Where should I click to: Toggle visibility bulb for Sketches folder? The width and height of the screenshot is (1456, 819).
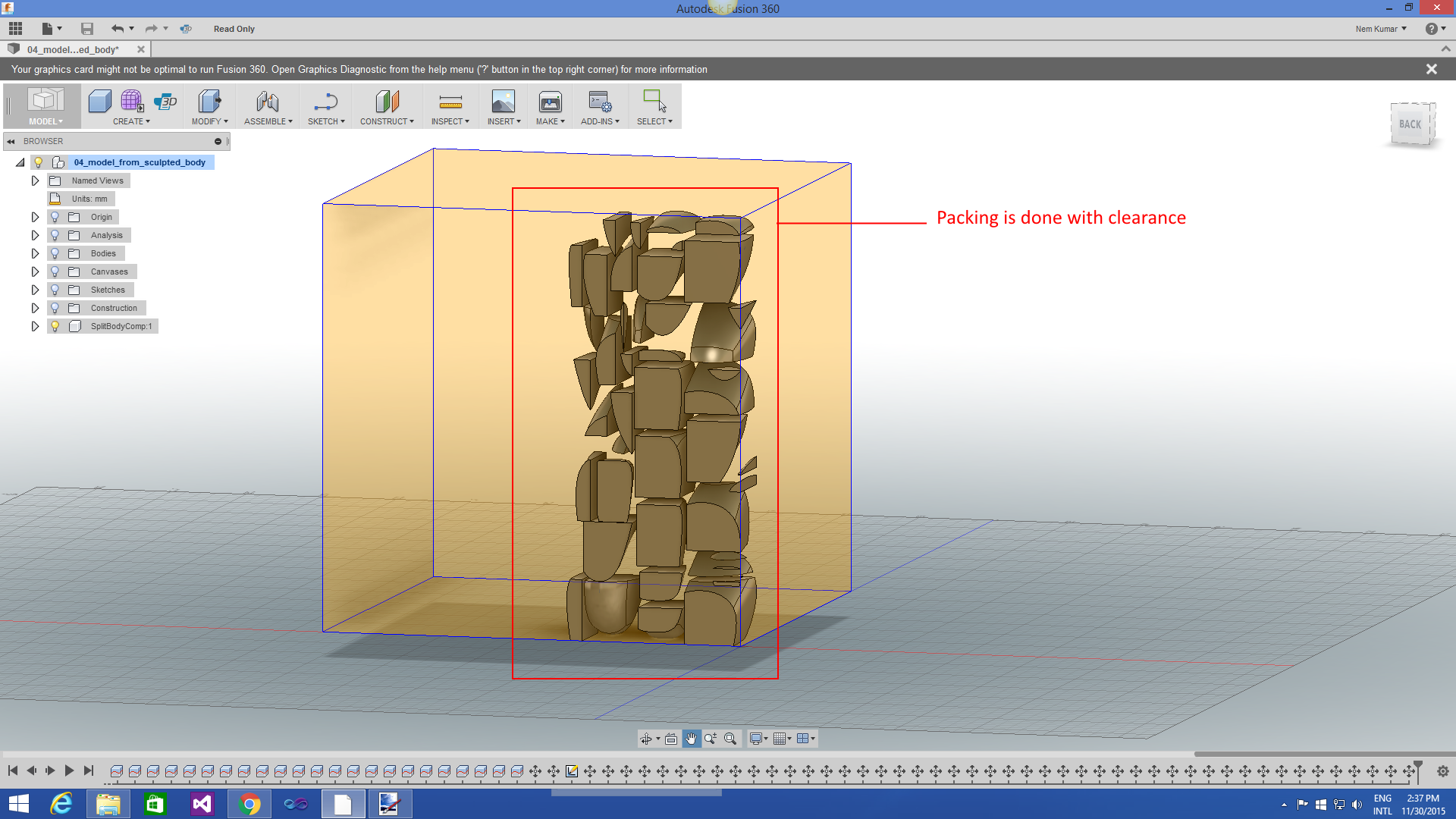(55, 290)
